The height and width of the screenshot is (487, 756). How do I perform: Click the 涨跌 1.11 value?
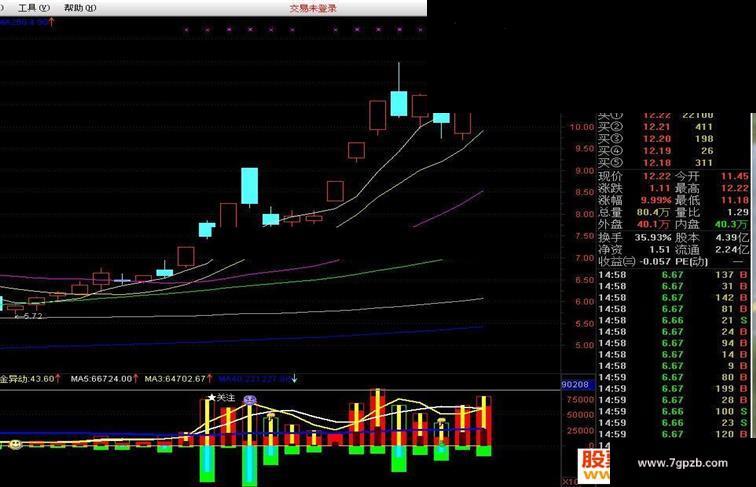(659, 189)
